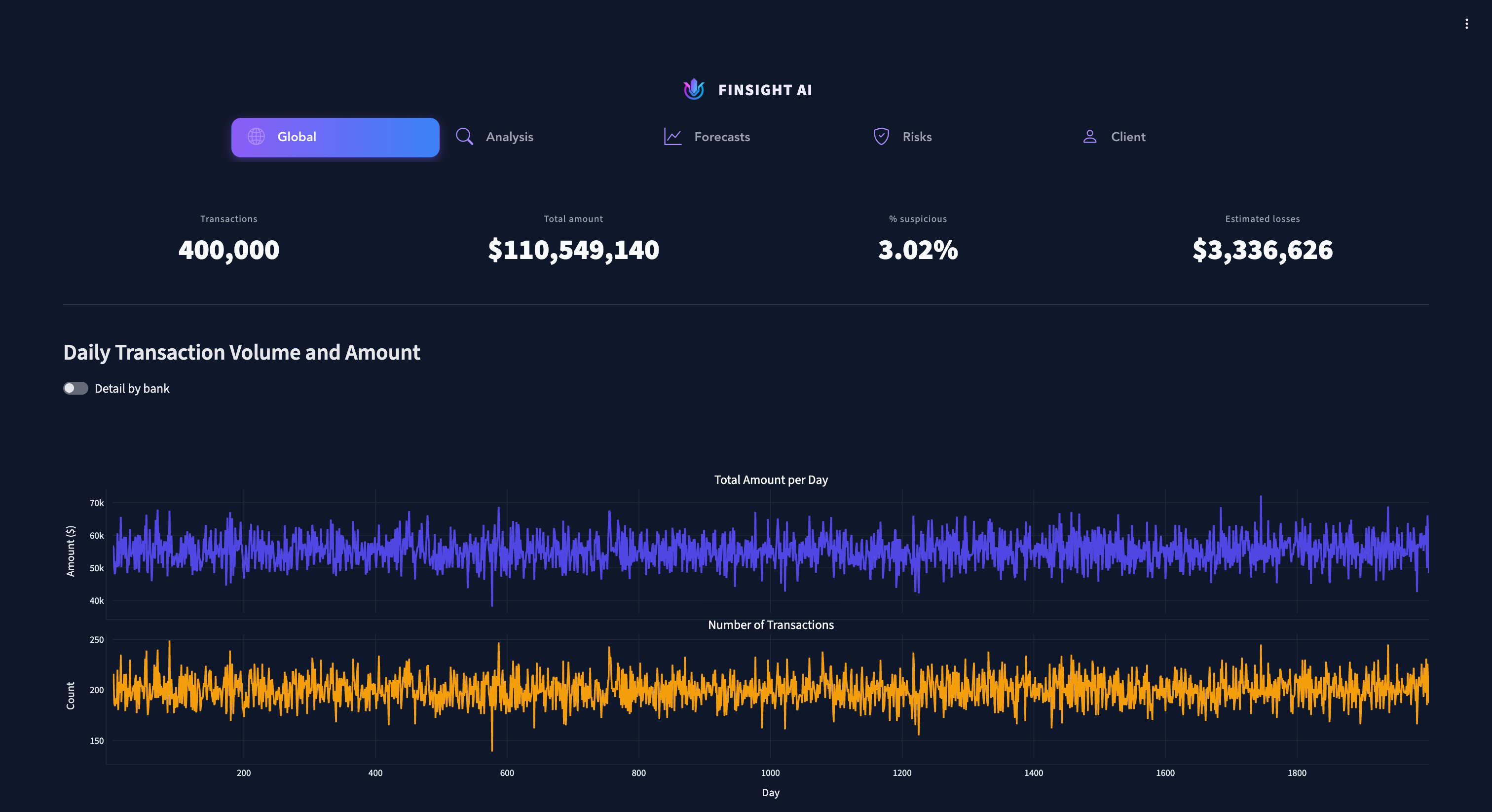Click the Daily Transaction Volume and Amount heading

242,352
